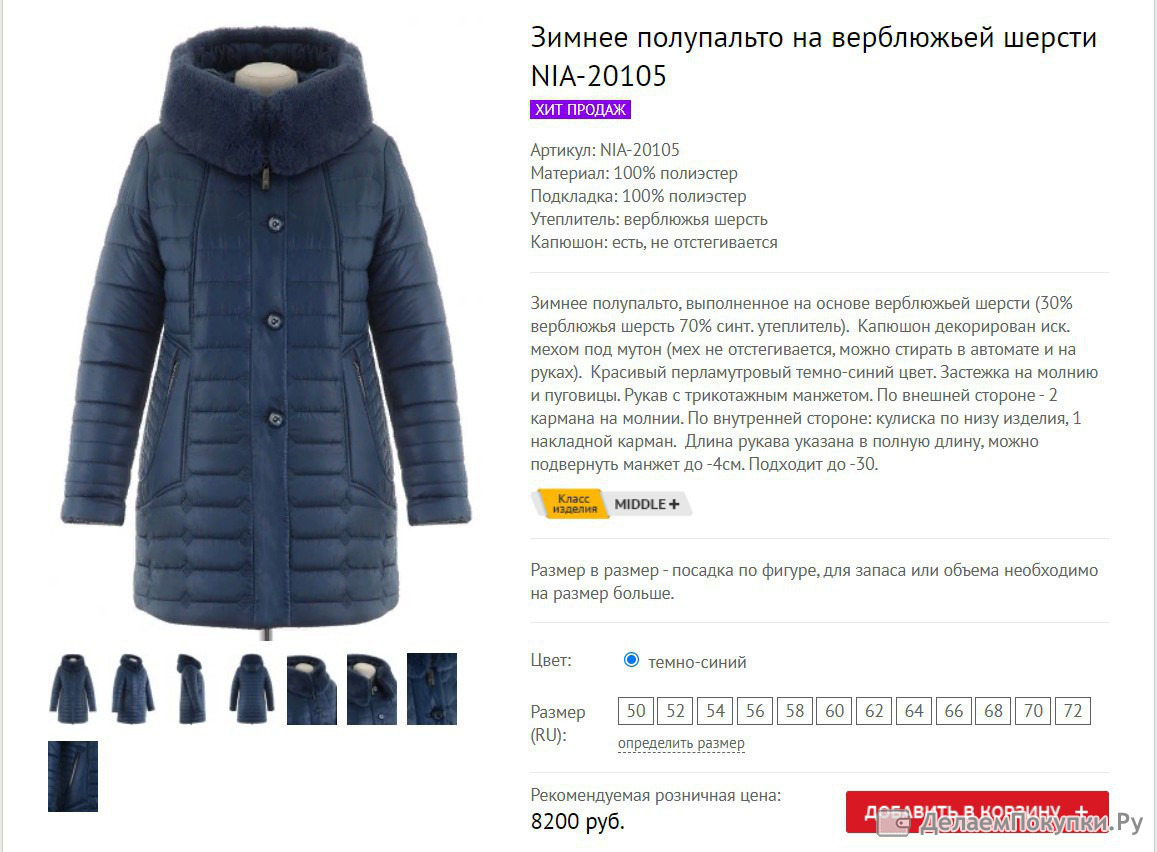This screenshot has width=1157, height=852.
Task: Click the Класс изделия MIDDLE+ badge
Action: click(611, 504)
